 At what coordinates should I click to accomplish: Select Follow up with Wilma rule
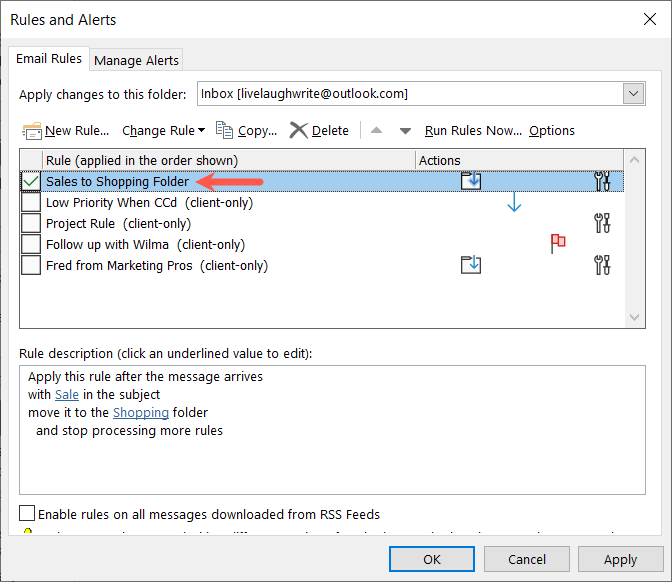point(145,244)
